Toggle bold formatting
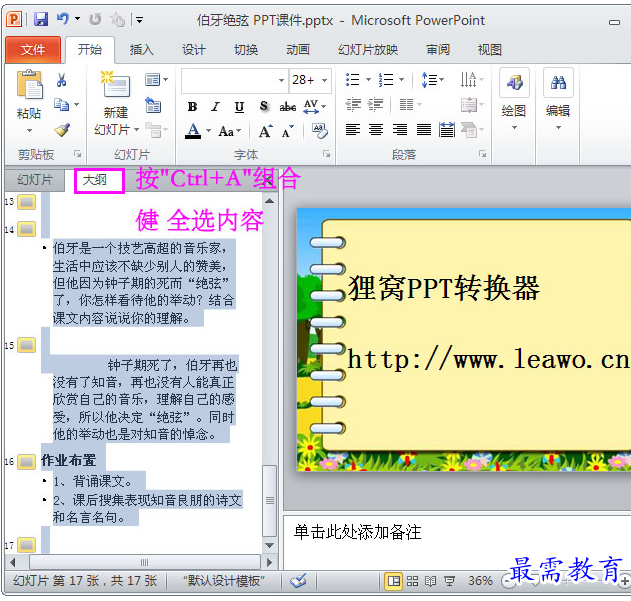631x601 pixels. 192,107
